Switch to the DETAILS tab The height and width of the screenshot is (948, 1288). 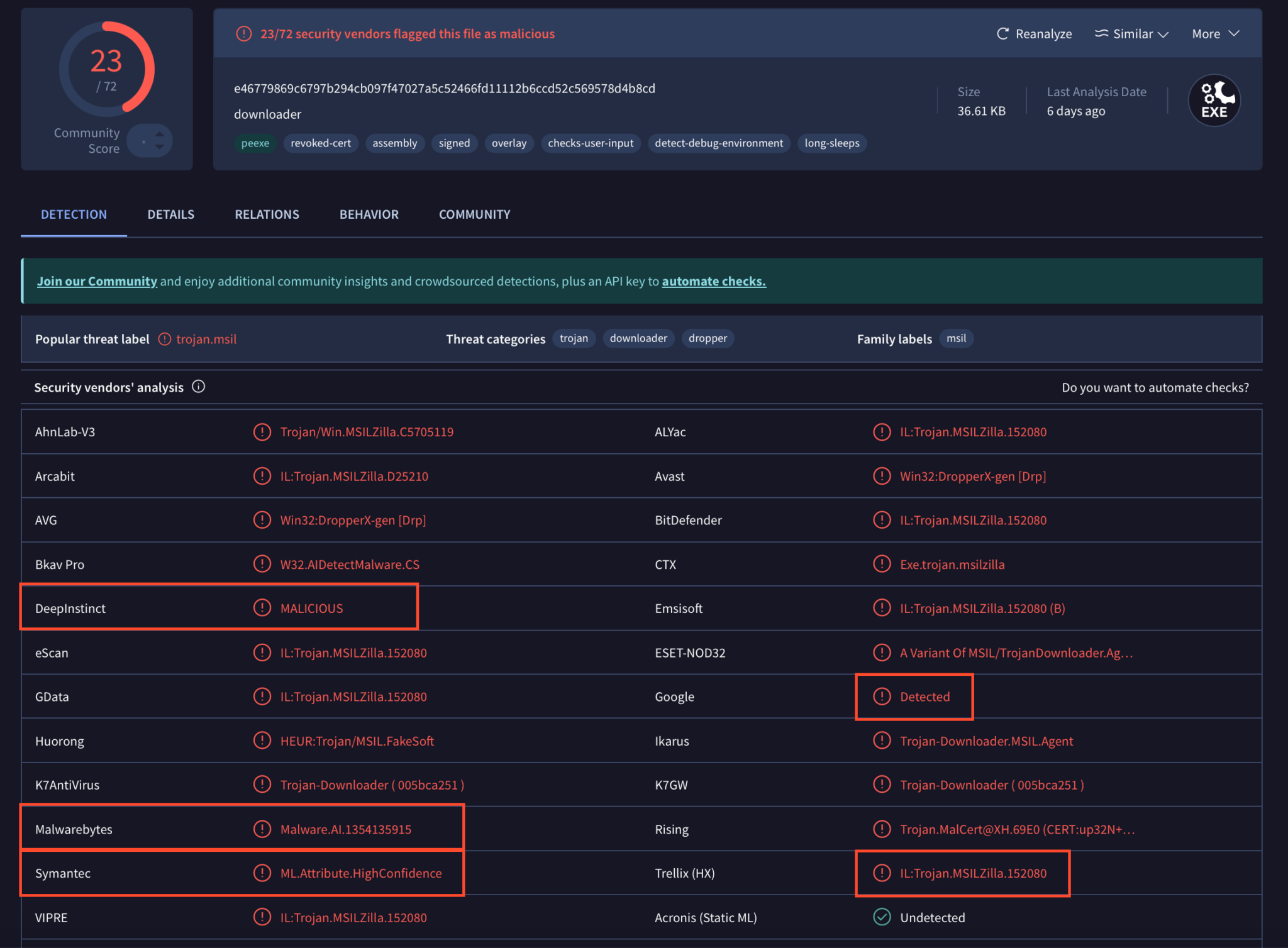pos(170,214)
